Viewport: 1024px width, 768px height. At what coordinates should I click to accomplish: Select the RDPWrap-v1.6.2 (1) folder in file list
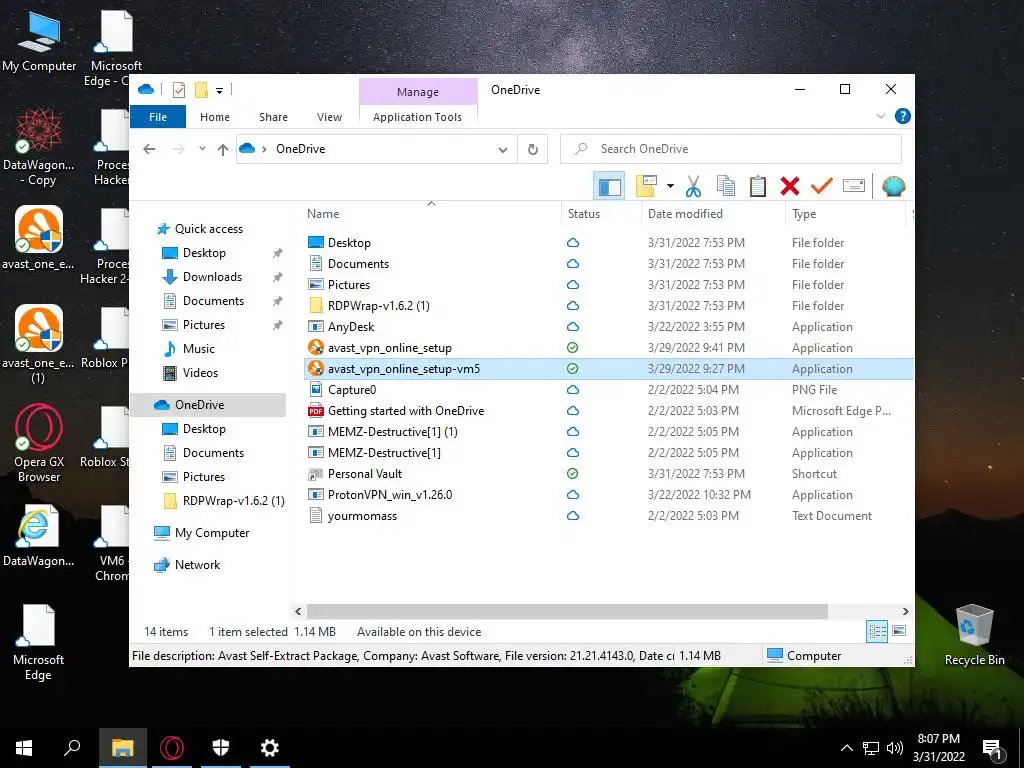378,306
